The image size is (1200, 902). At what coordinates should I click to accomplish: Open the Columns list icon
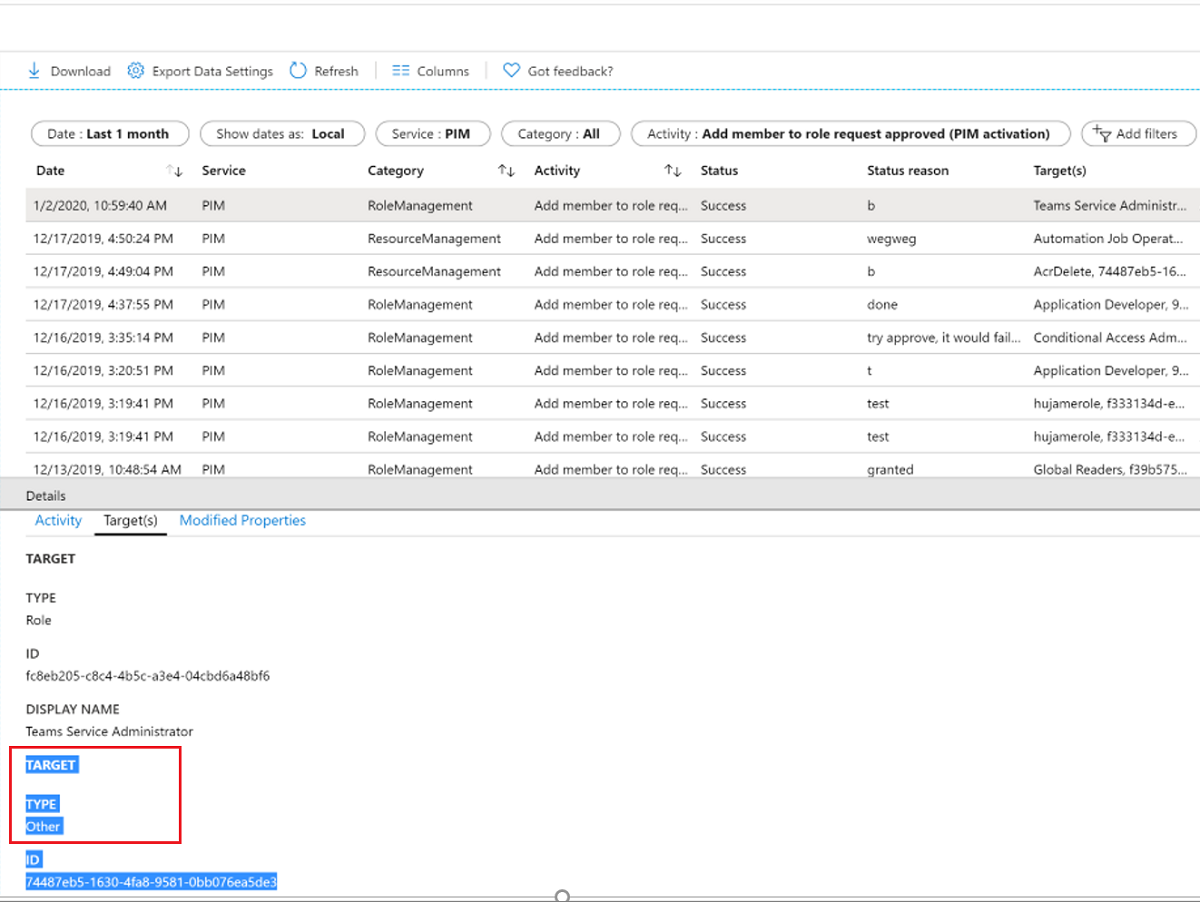click(x=401, y=71)
